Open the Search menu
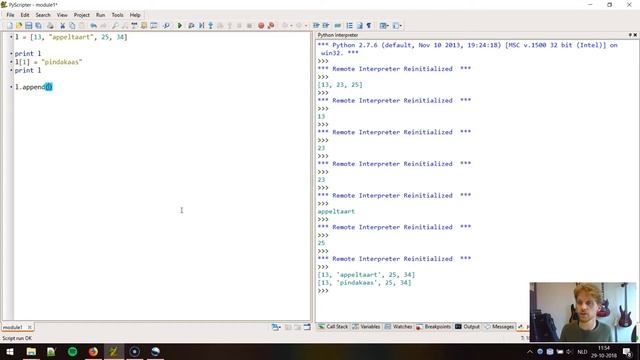The height and width of the screenshot is (360, 640). click(43, 15)
